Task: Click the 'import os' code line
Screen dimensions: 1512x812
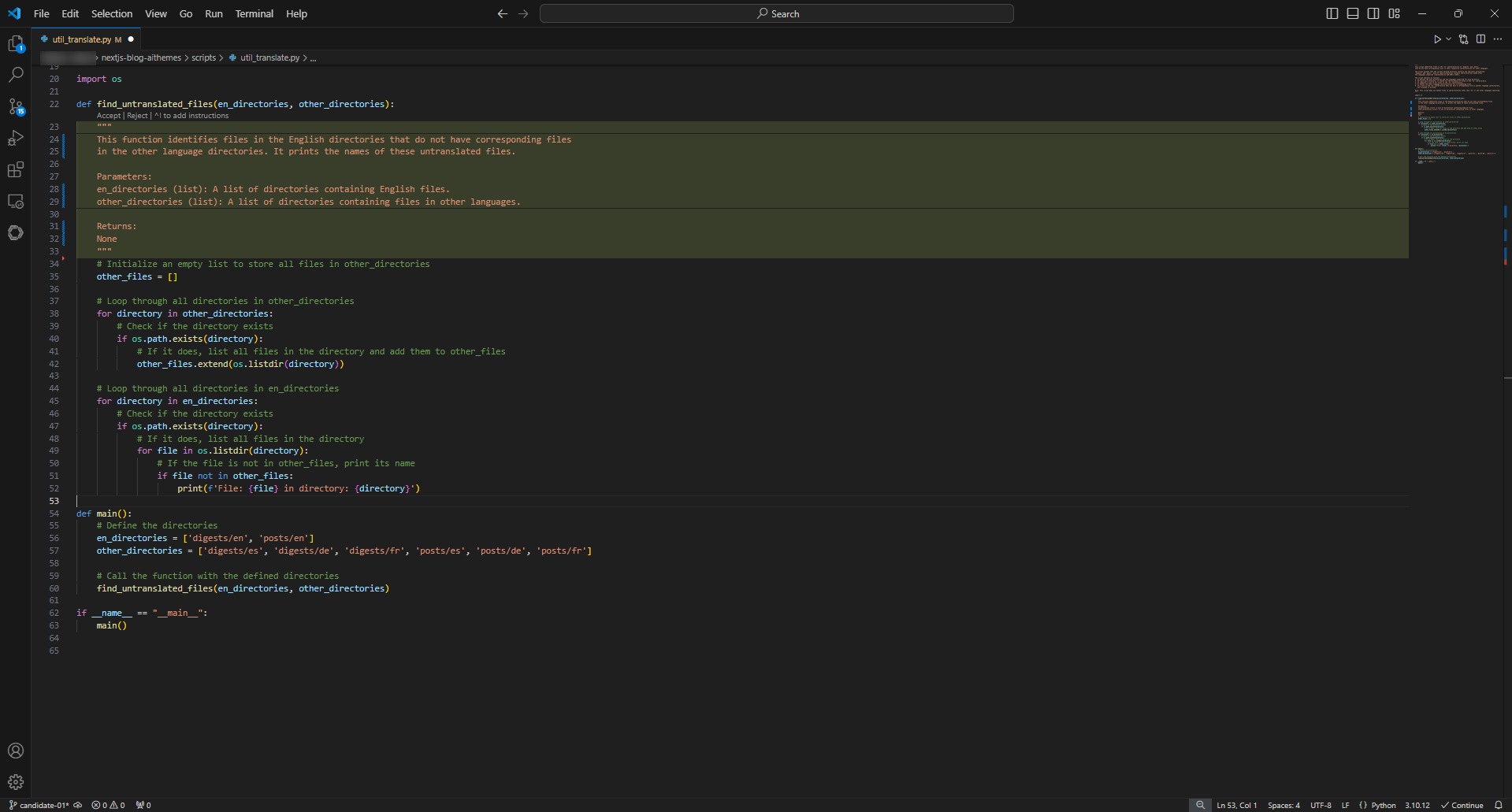Action: pos(99,79)
